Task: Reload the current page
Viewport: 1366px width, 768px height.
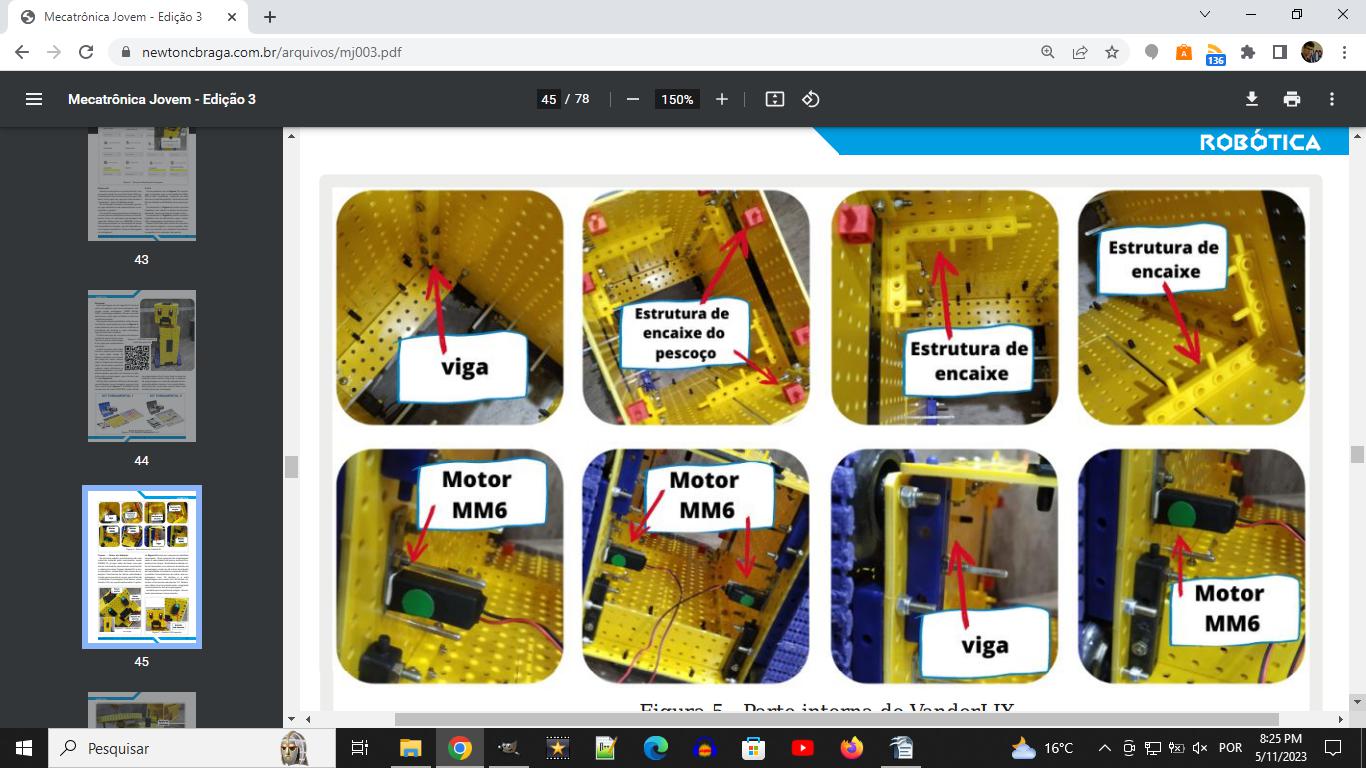Action: pos(86,52)
